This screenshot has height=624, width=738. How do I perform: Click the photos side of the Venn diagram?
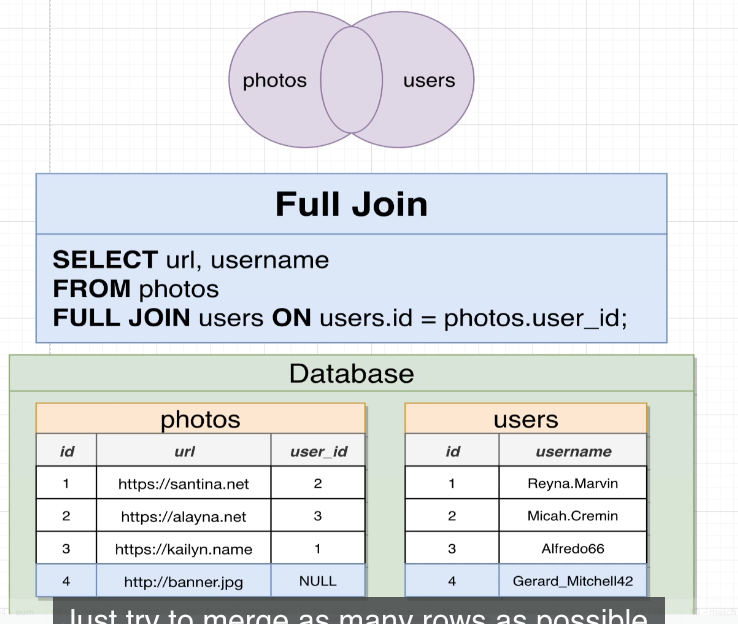click(274, 81)
